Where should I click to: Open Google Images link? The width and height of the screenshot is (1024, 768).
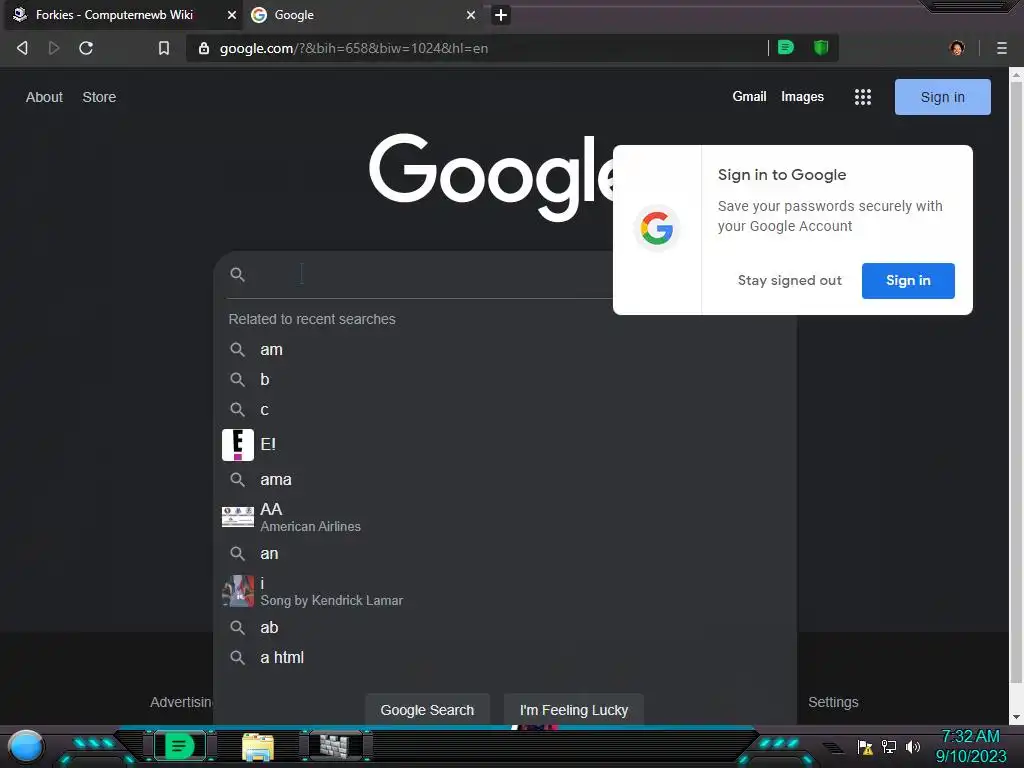pyautogui.click(x=802, y=97)
